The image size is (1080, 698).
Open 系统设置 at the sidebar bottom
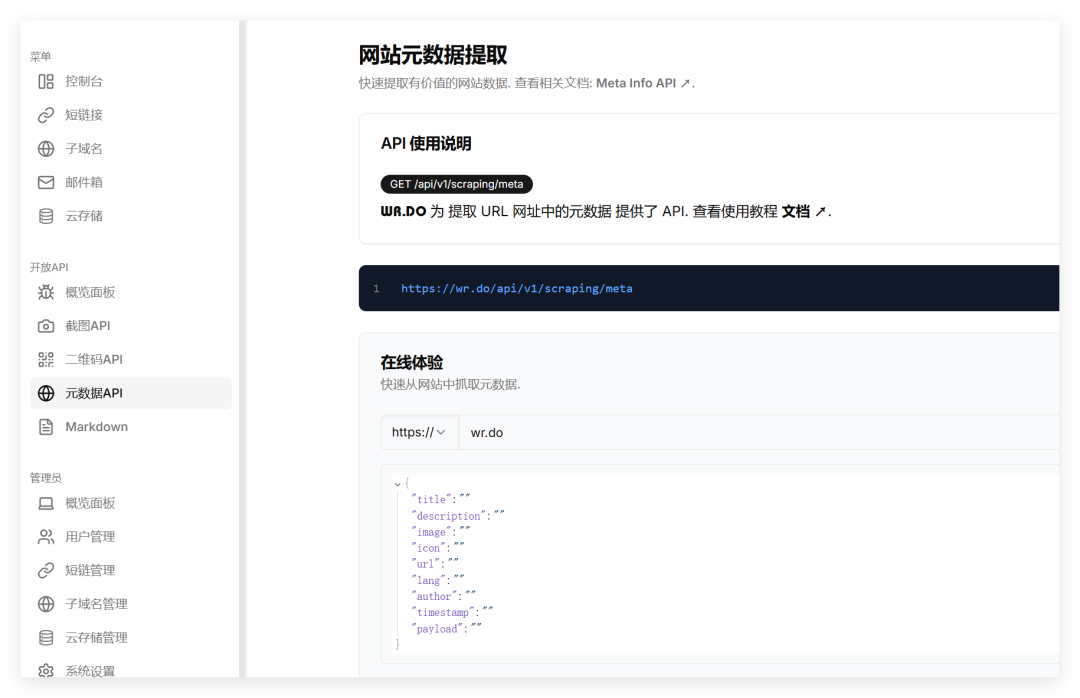pyautogui.click(x=131, y=670)
